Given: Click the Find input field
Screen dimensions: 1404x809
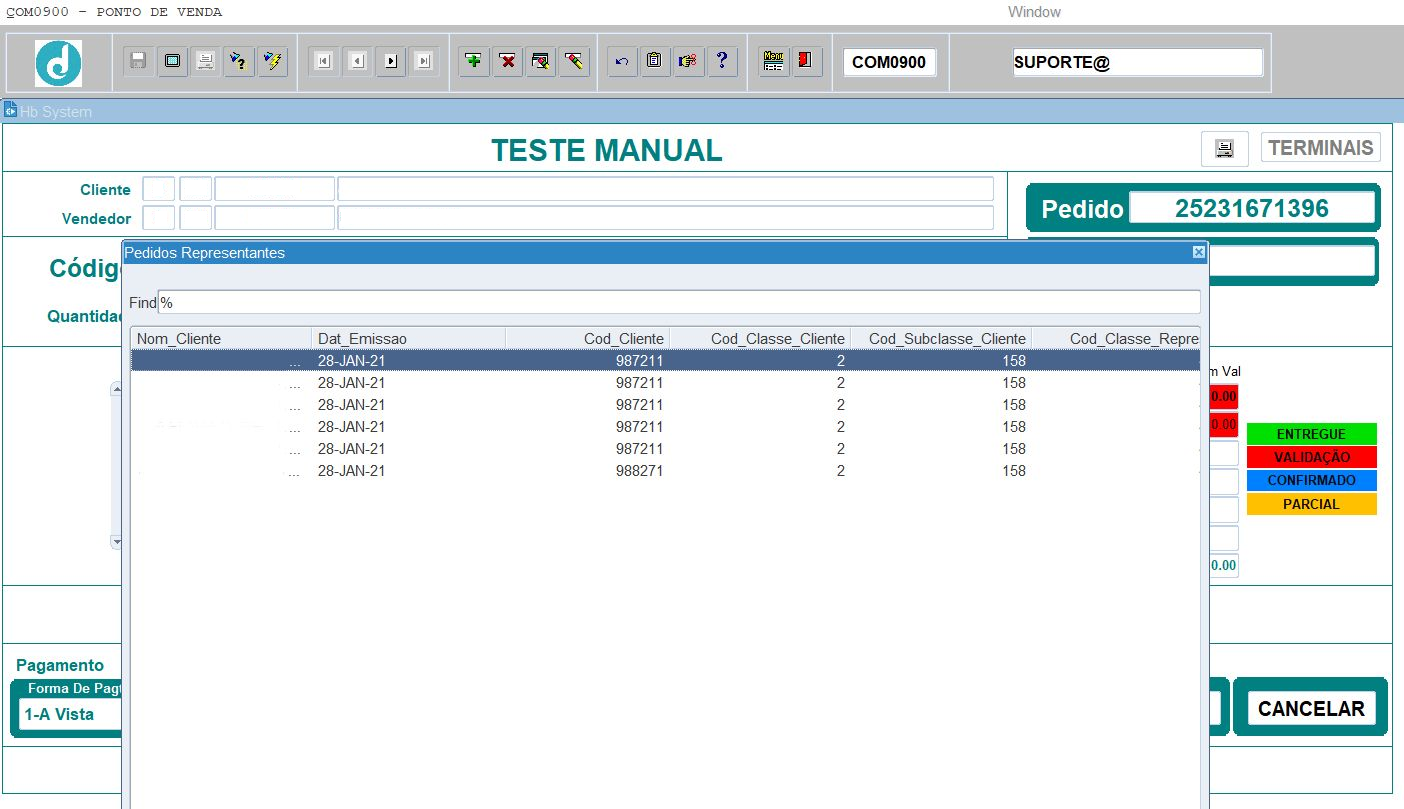Looking at the screenshot, I should (x=679, y=302).
